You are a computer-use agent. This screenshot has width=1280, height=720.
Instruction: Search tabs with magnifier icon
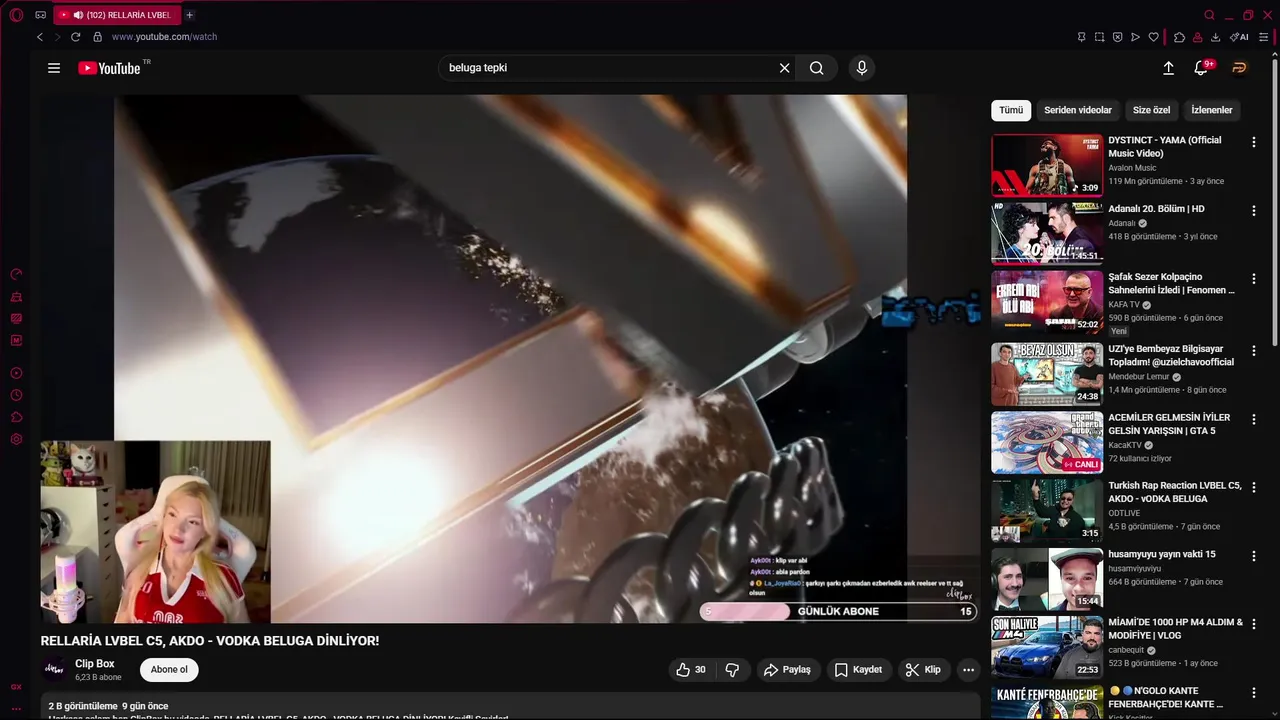(1209, 15)
